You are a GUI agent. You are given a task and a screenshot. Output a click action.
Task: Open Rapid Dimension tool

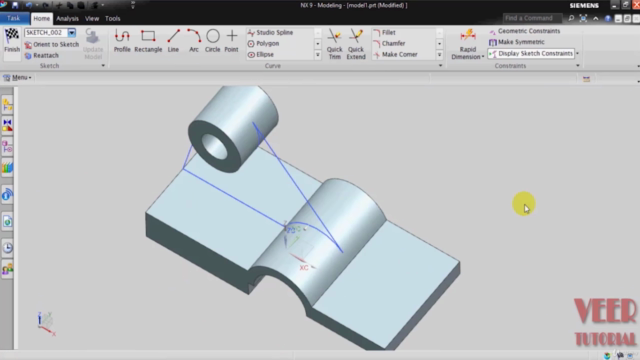pos(468,41)
